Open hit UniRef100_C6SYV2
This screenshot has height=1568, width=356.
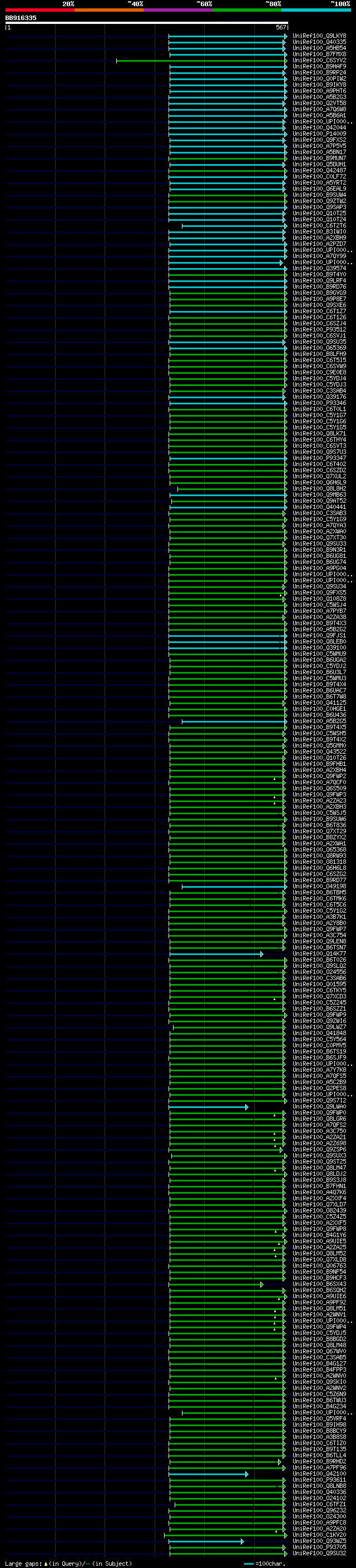(319, 60)
